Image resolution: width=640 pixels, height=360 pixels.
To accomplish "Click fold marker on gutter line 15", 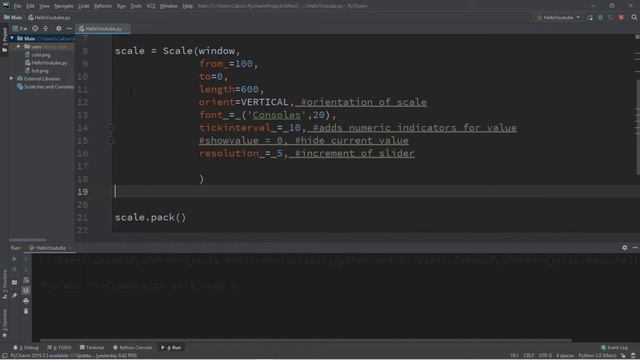I will pyautogui.click(x=111, y=140).
